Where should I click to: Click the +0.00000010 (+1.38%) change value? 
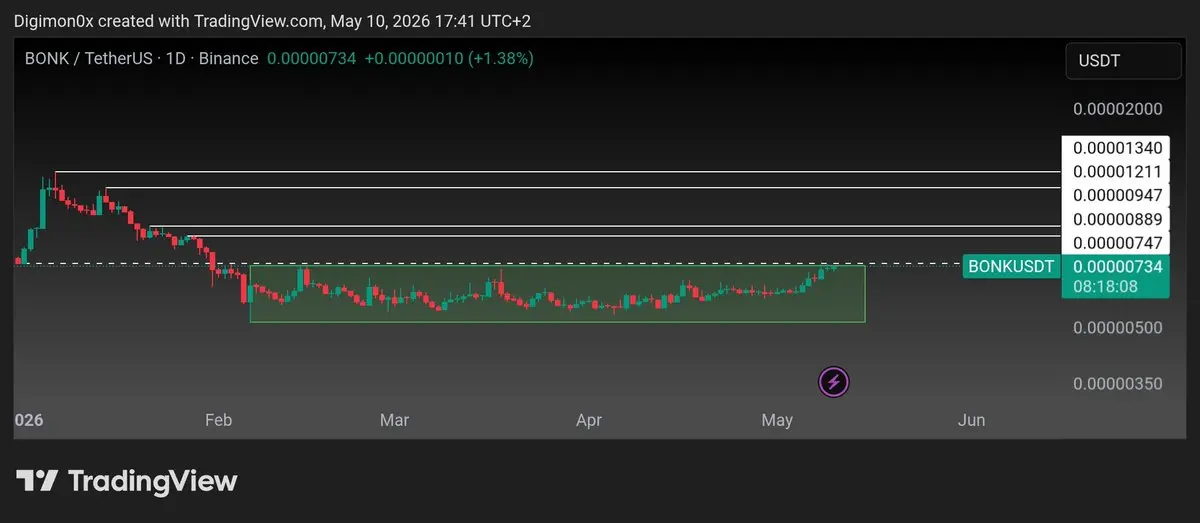coord(449,59)
